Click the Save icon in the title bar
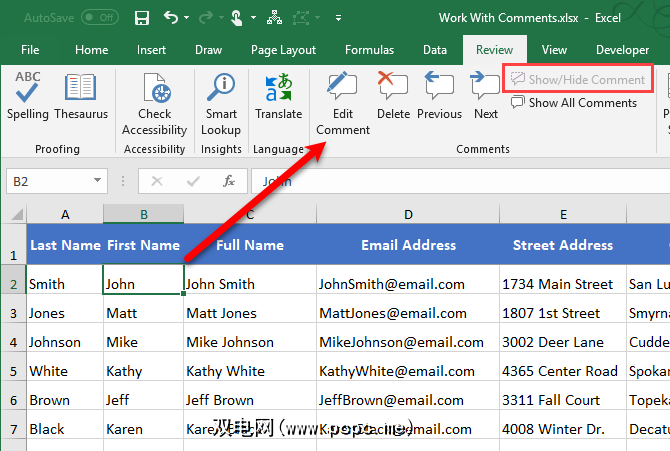 click(142, 18)
